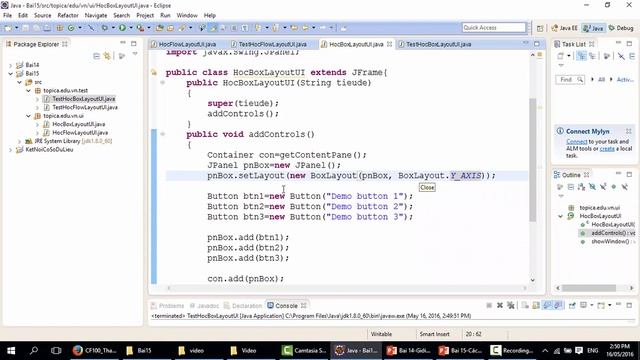640x360 pixels.
Task: Switch to the Java EE perspective
Action: coord(564,28)
